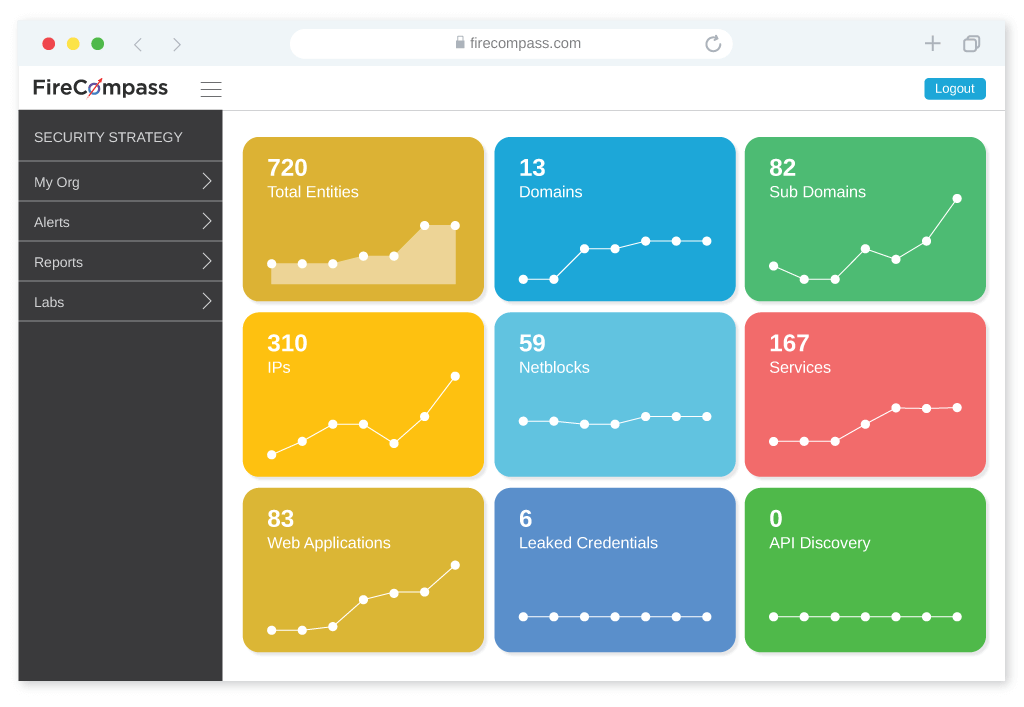1024x707 pixels.
Task: Open the 13 Domains card
Action: coord(615,219)
